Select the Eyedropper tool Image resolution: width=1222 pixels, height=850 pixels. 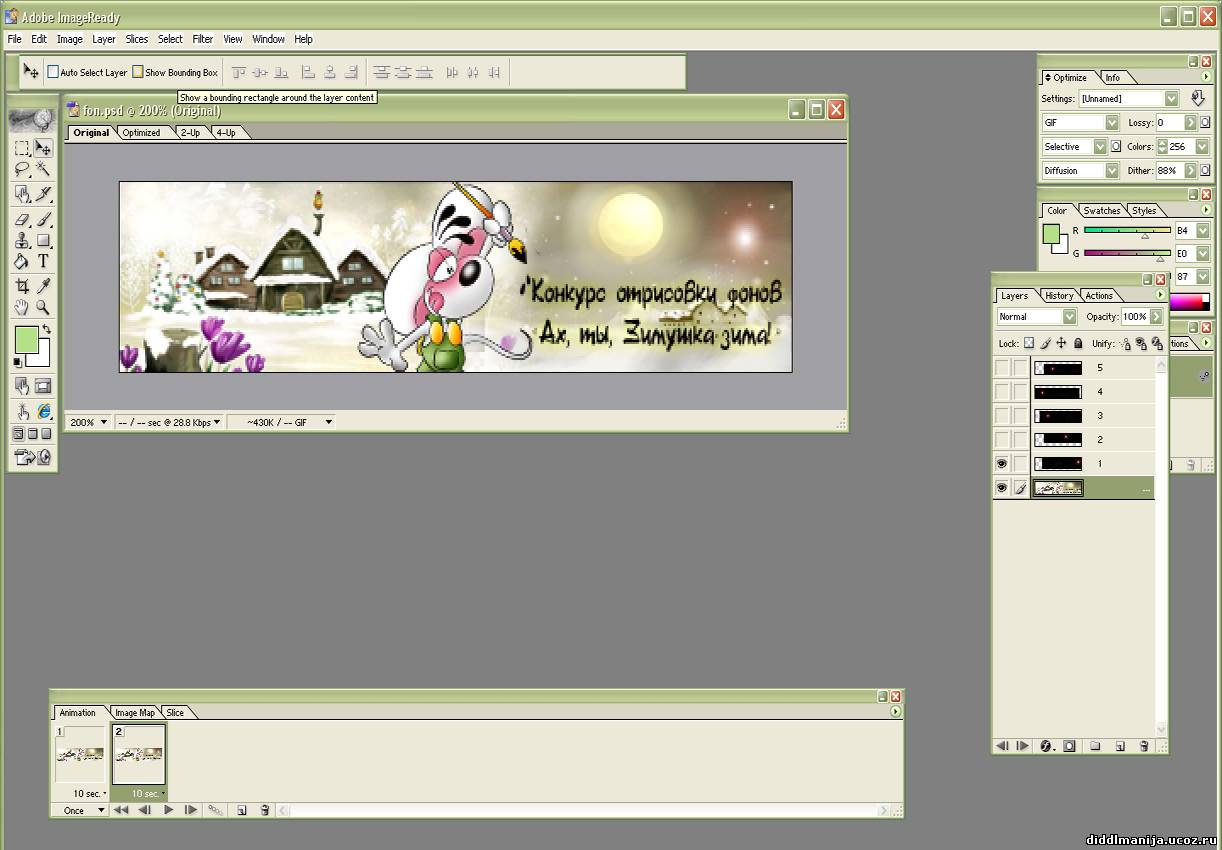43,287
